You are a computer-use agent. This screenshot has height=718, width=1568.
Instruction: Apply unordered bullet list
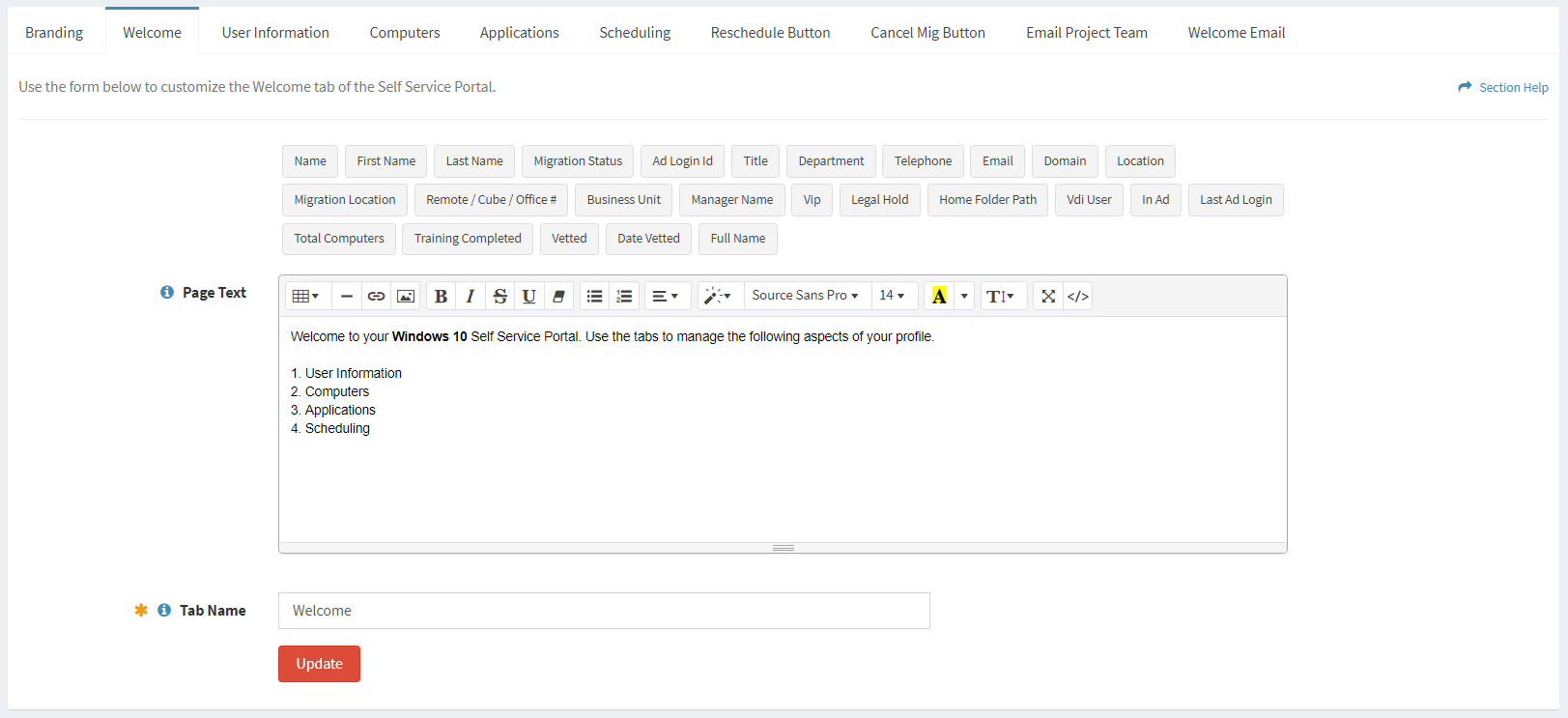tap(595, 296)
